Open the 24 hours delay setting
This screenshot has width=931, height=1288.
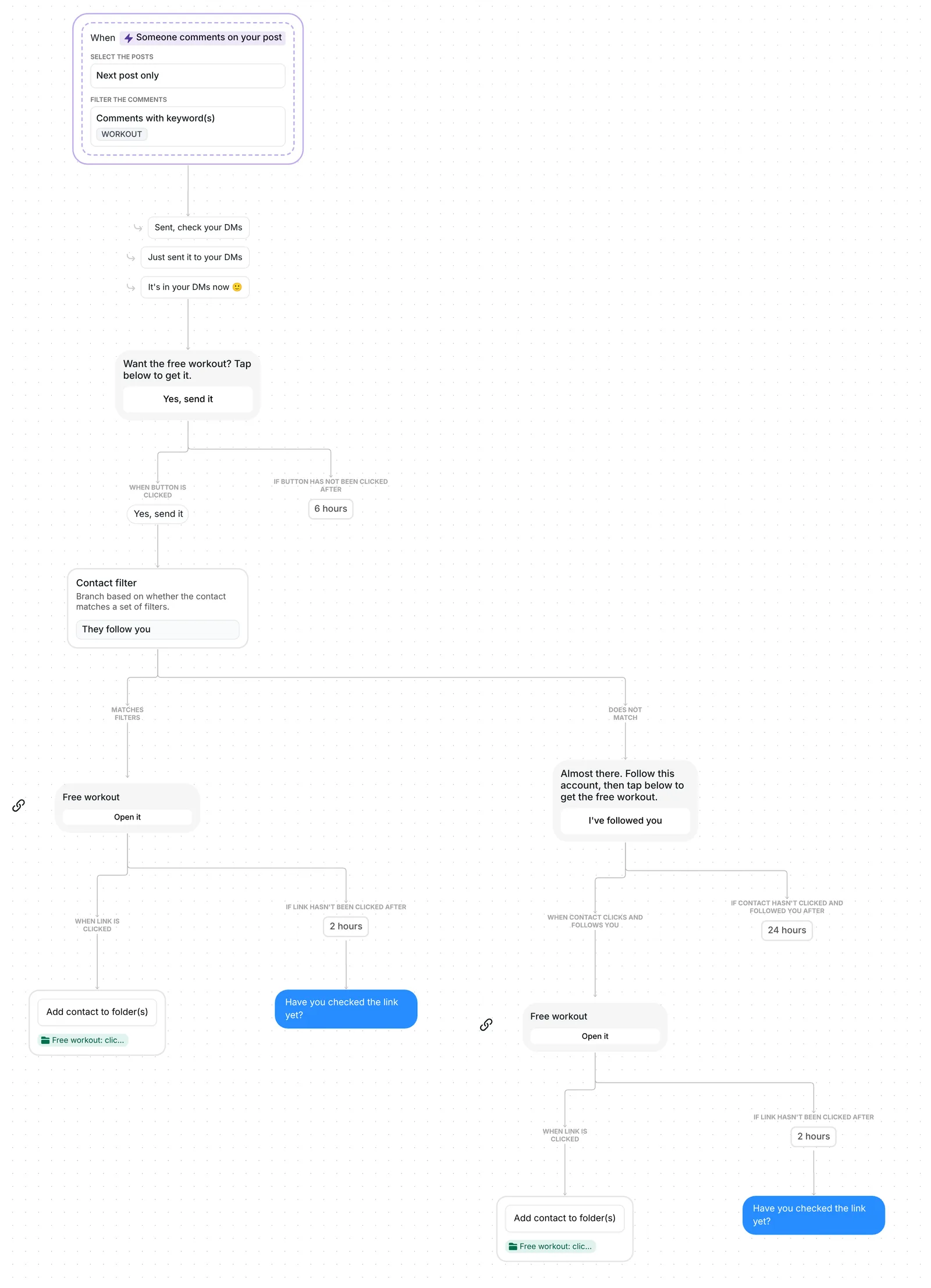787,931
